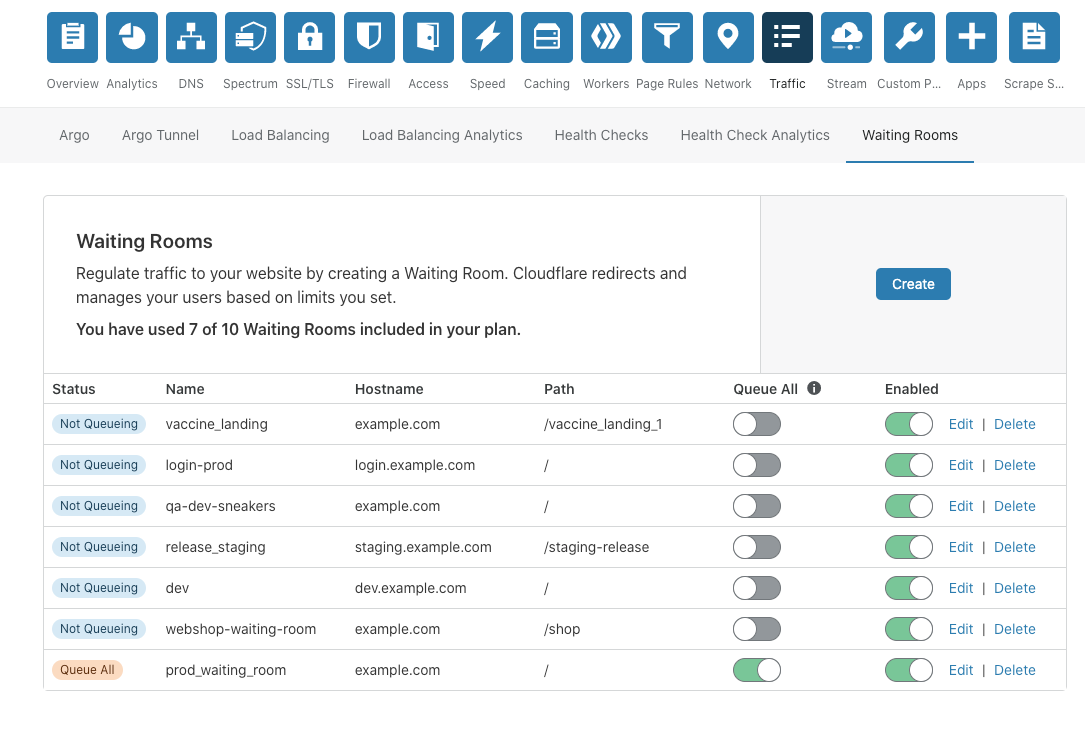Image resolution: width=1085 pixels, height=735 pixels.
Task: Open the Health Checks tab
Action: click(x=601, y=135)
